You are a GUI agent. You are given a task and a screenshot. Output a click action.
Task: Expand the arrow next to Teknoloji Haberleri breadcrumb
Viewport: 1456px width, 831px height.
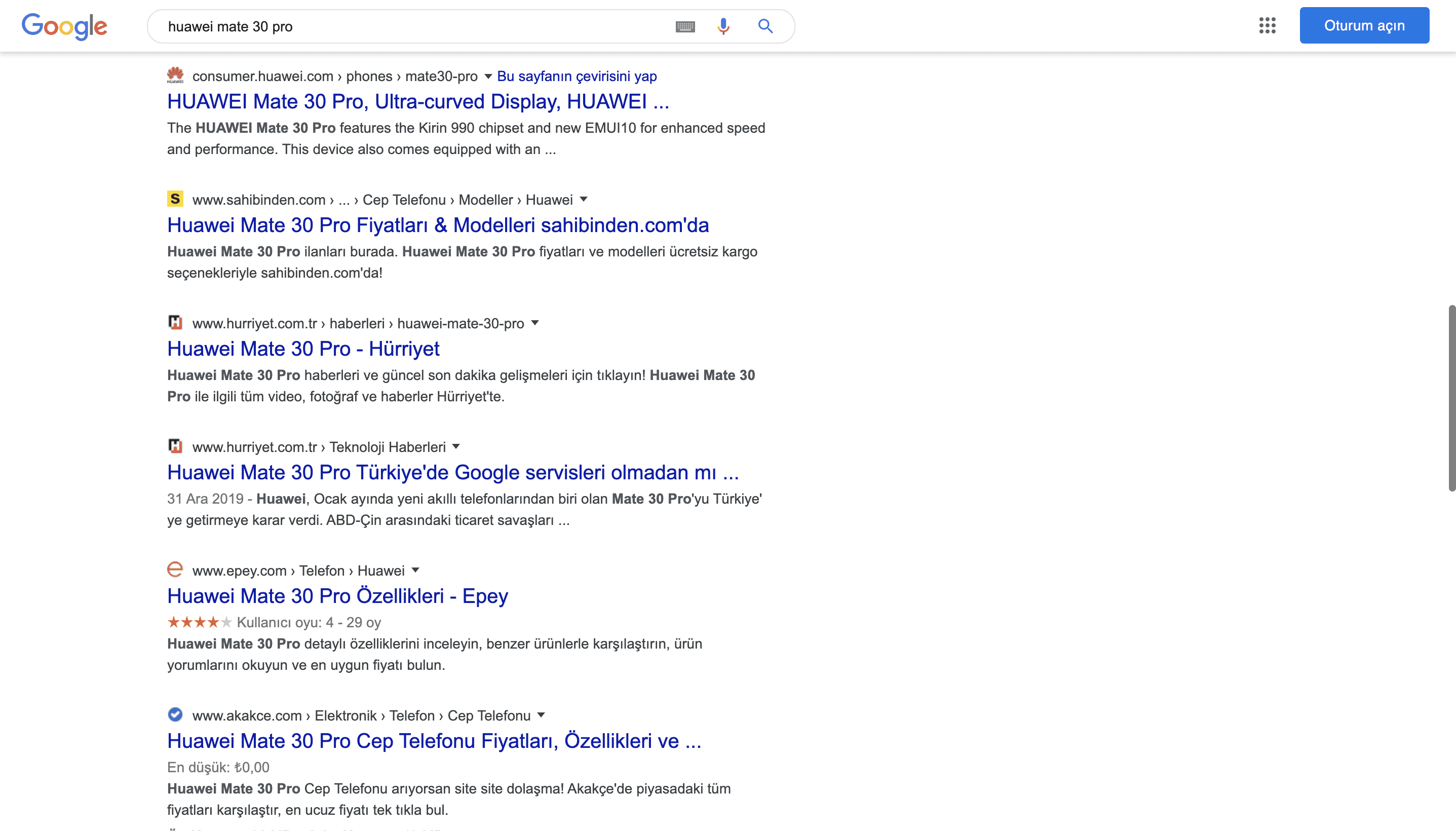(x=456, y=446)
